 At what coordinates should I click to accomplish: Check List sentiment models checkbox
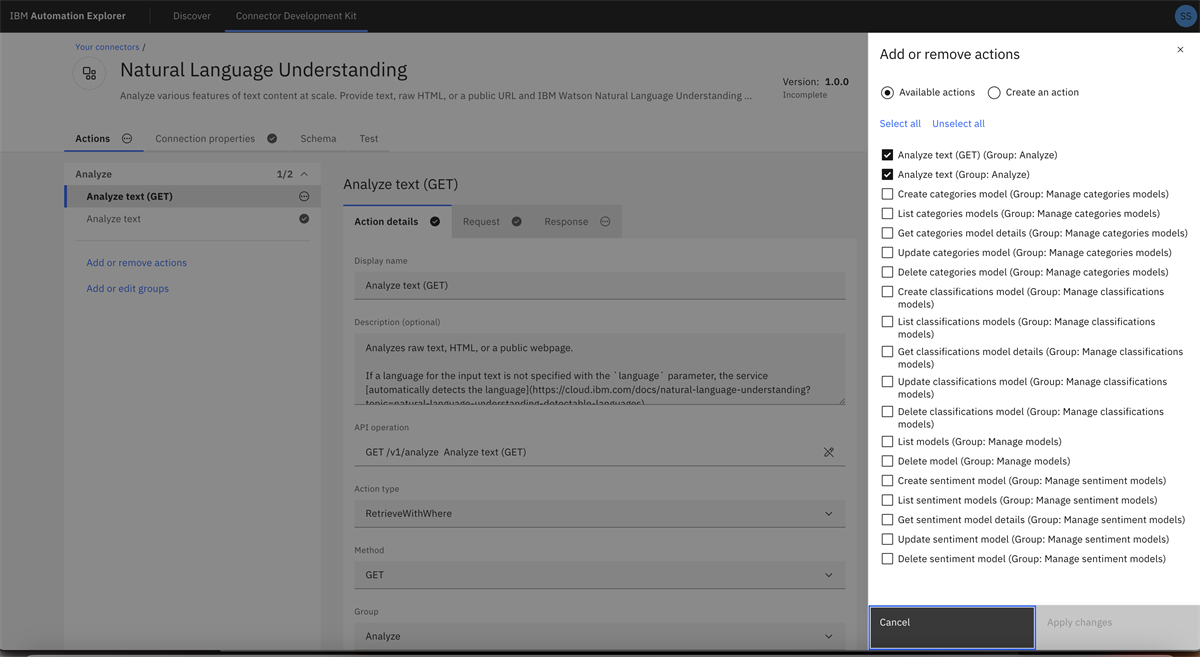point(887,500)
